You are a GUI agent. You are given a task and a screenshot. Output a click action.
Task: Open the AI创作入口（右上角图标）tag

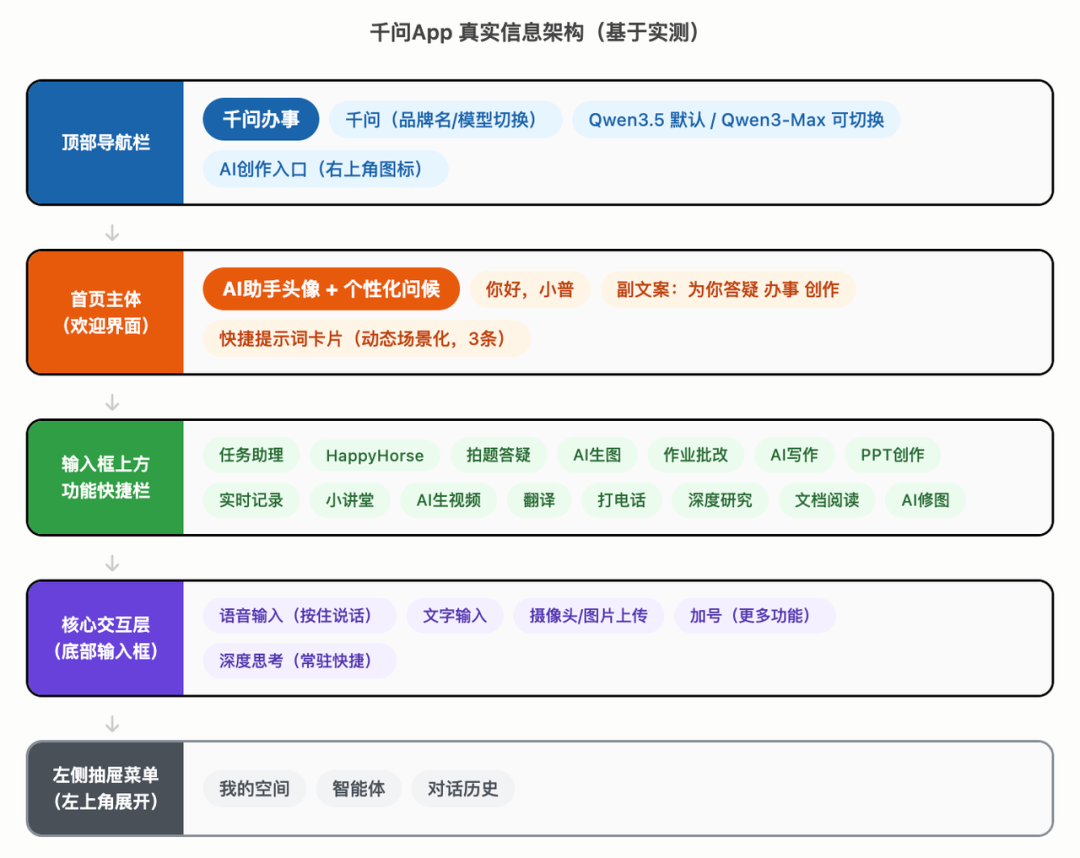pyautogui.click(x=325, y=169)
